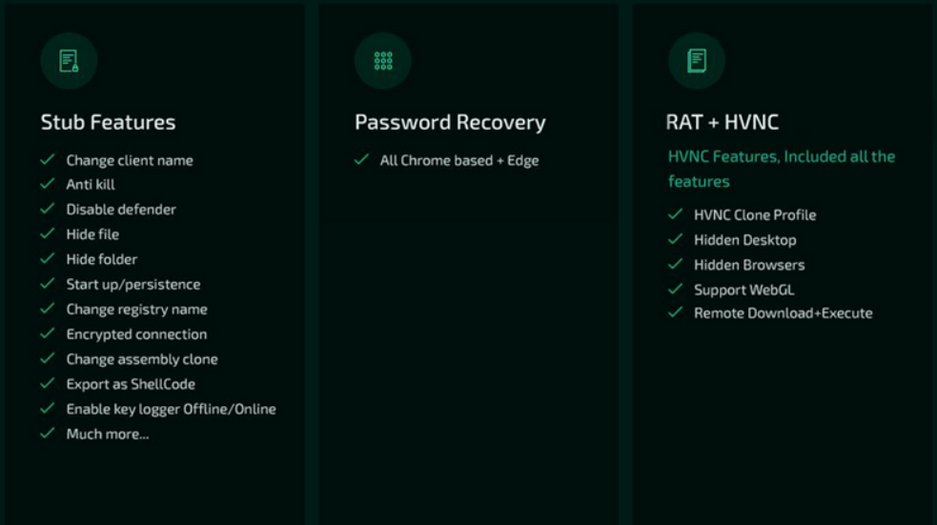Click the checkmark next to Anti kill
Screen dimensions: 937x525
(47, 184)
